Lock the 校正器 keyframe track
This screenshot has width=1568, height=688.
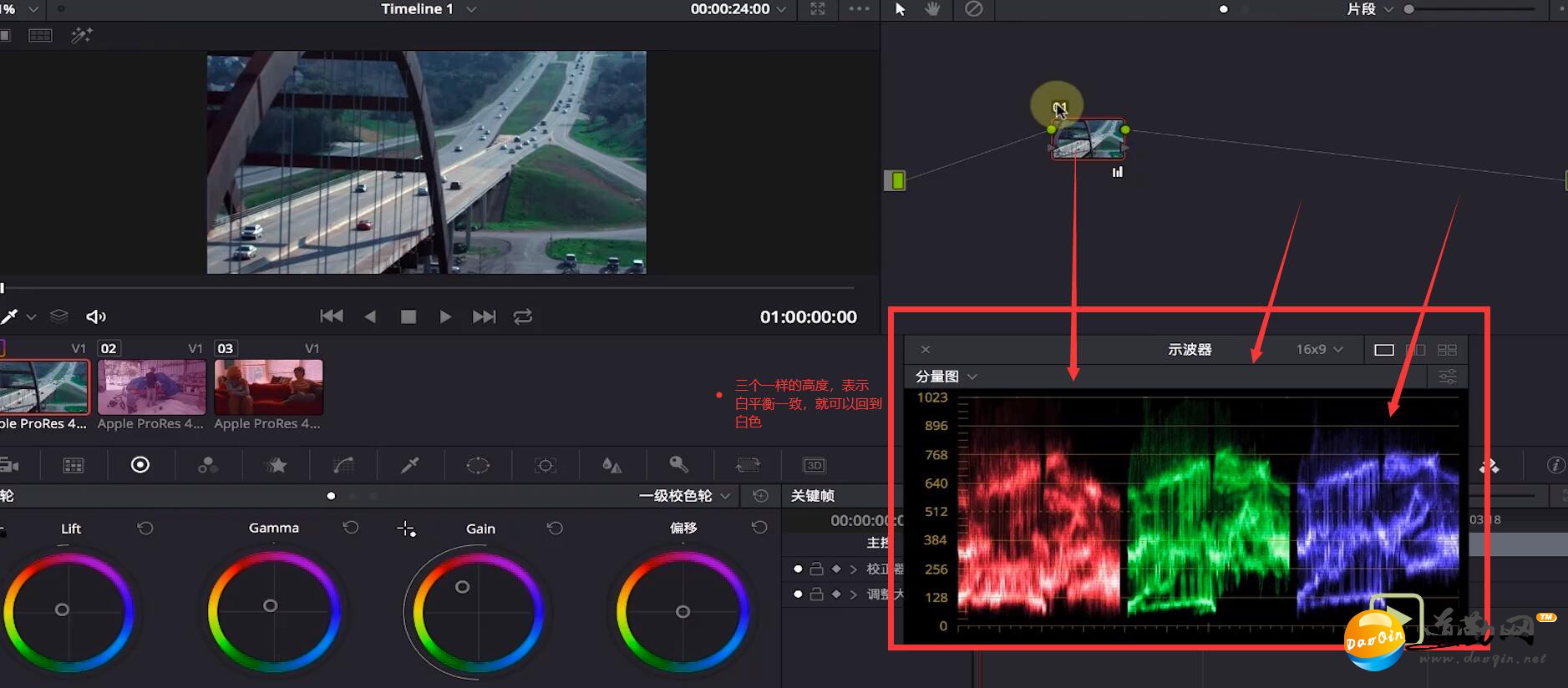(817, 569)
